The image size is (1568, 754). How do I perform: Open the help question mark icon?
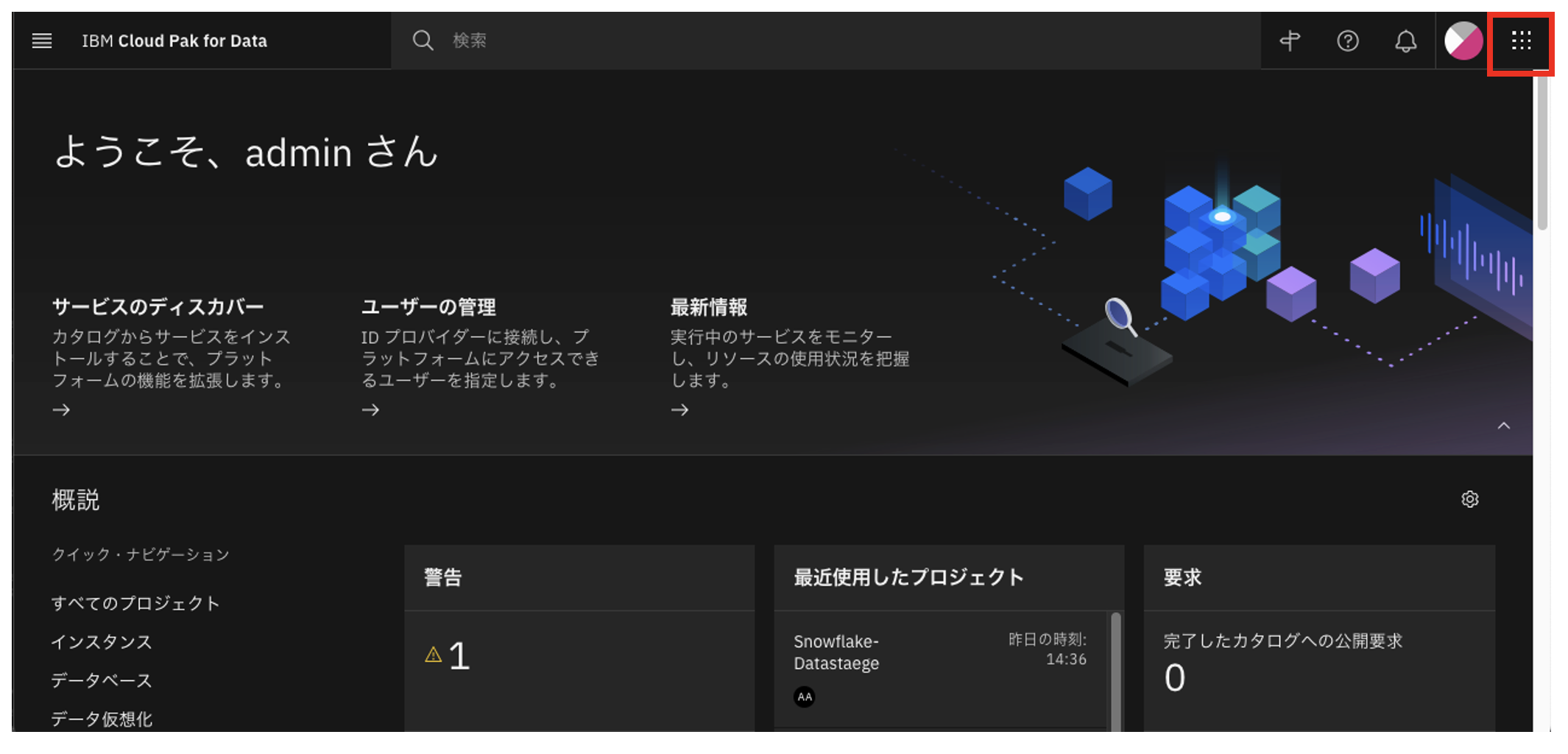click(x=1347, y=40)
